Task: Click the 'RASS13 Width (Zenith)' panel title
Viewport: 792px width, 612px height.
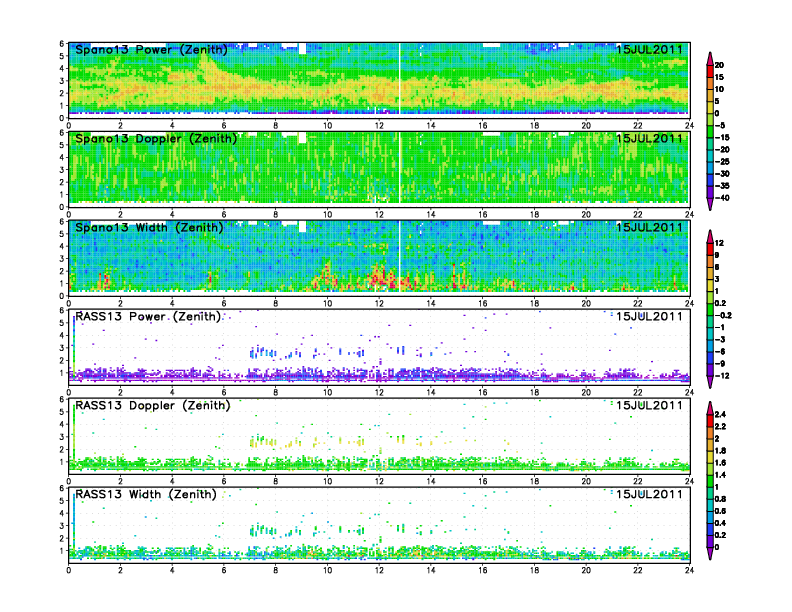Action: (146, 494)
